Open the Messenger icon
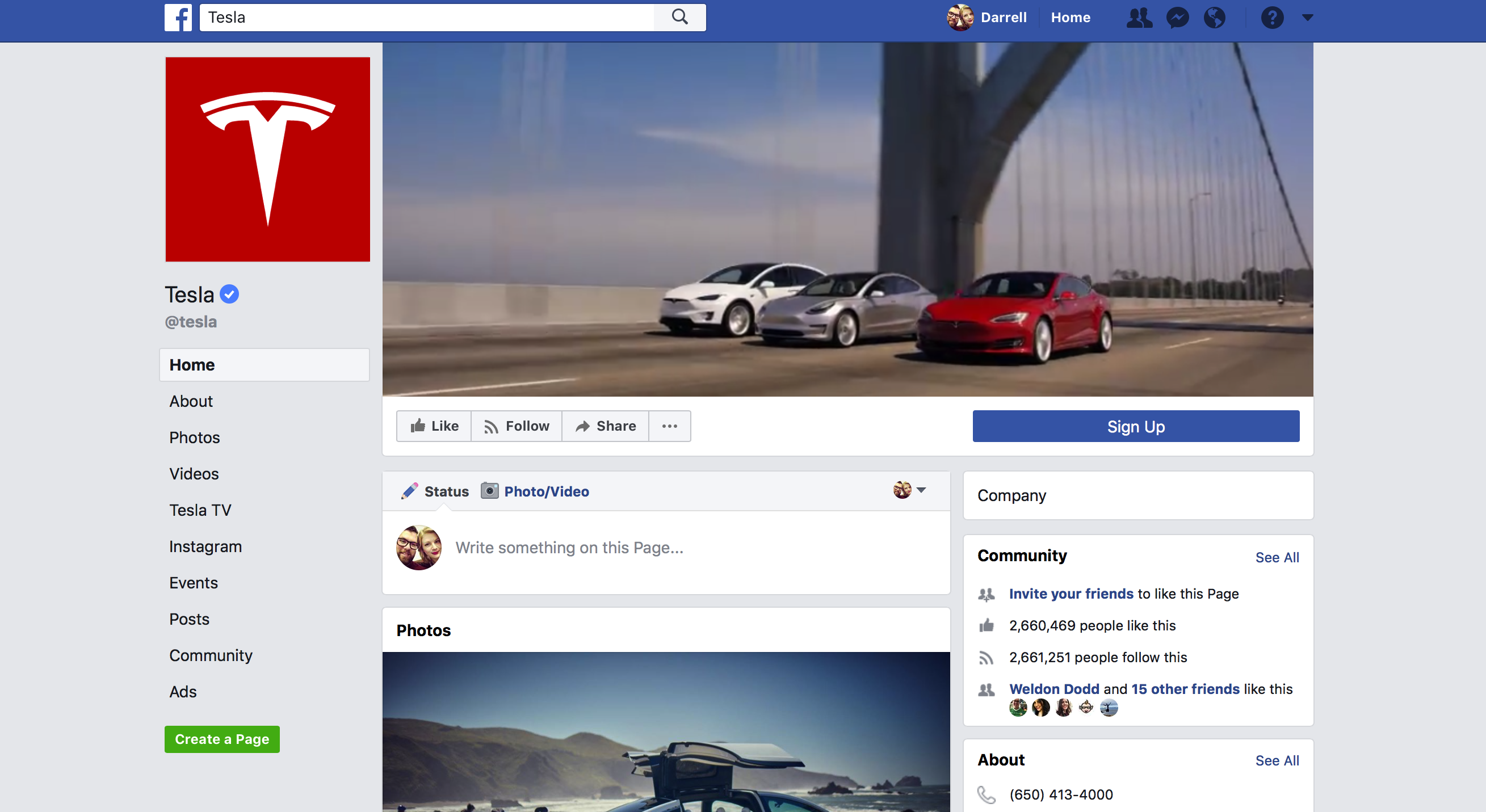The height and width of the screenshot is (812, 1486). pyautogui.click(x=1177, y=17)
